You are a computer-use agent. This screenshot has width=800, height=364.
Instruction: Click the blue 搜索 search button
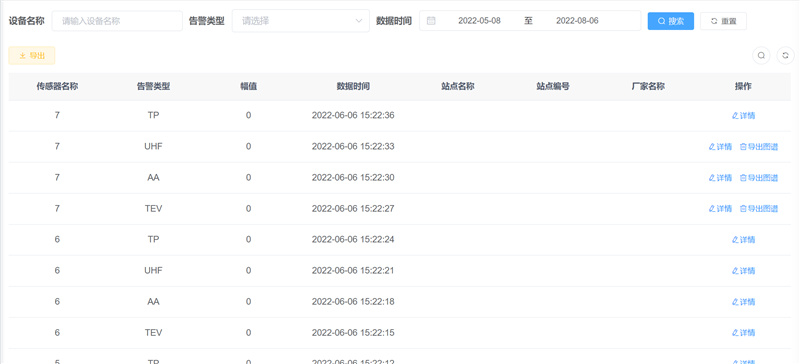[671, 21]
